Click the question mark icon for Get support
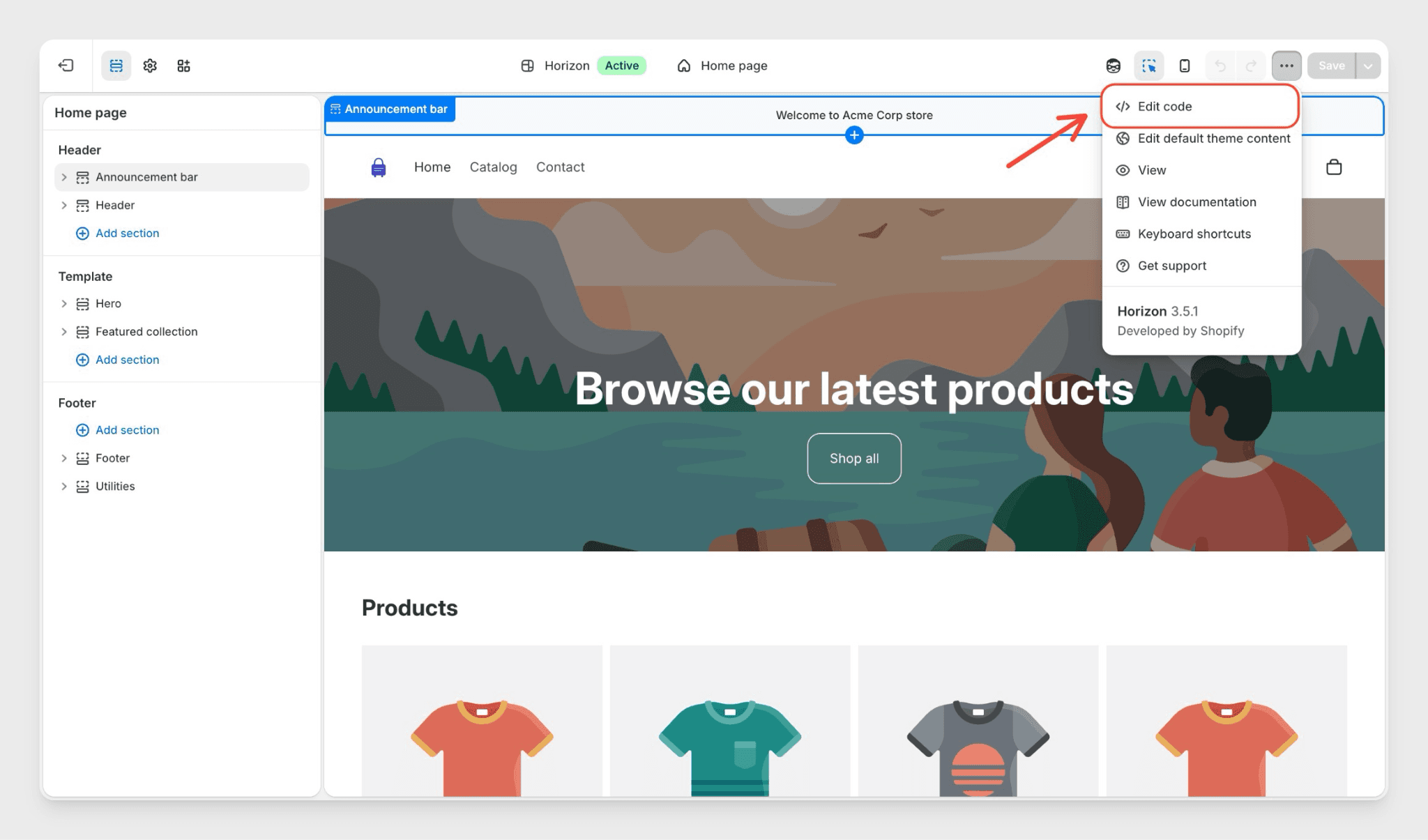 click(1123, 266)
